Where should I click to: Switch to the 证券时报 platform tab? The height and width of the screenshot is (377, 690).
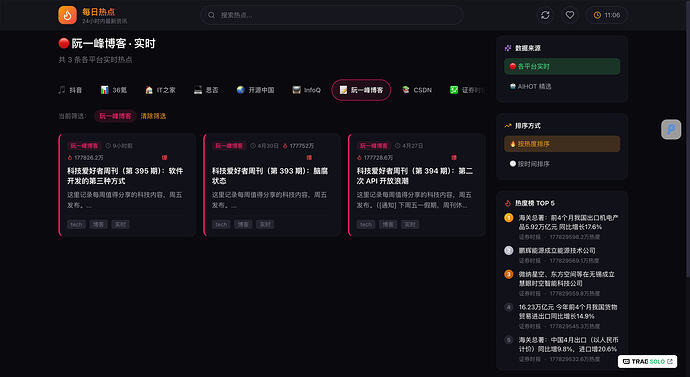(467, 90)
